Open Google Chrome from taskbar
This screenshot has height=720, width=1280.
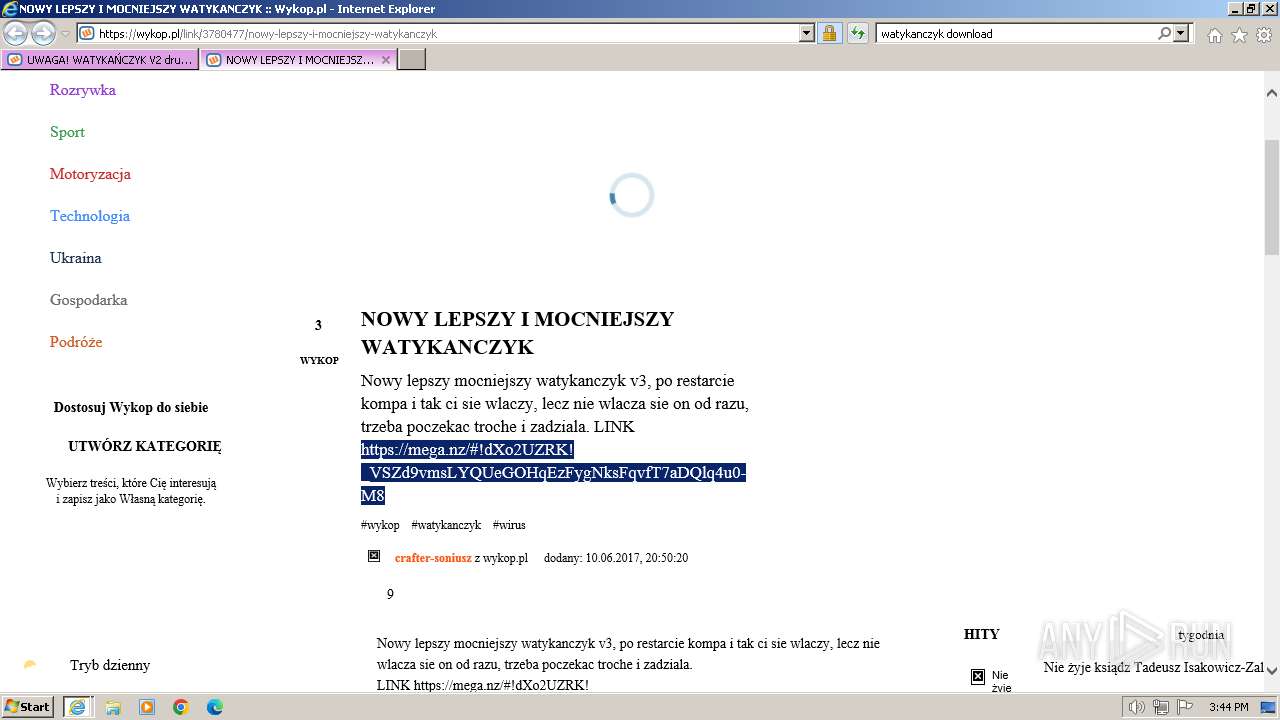pos(181,707)
